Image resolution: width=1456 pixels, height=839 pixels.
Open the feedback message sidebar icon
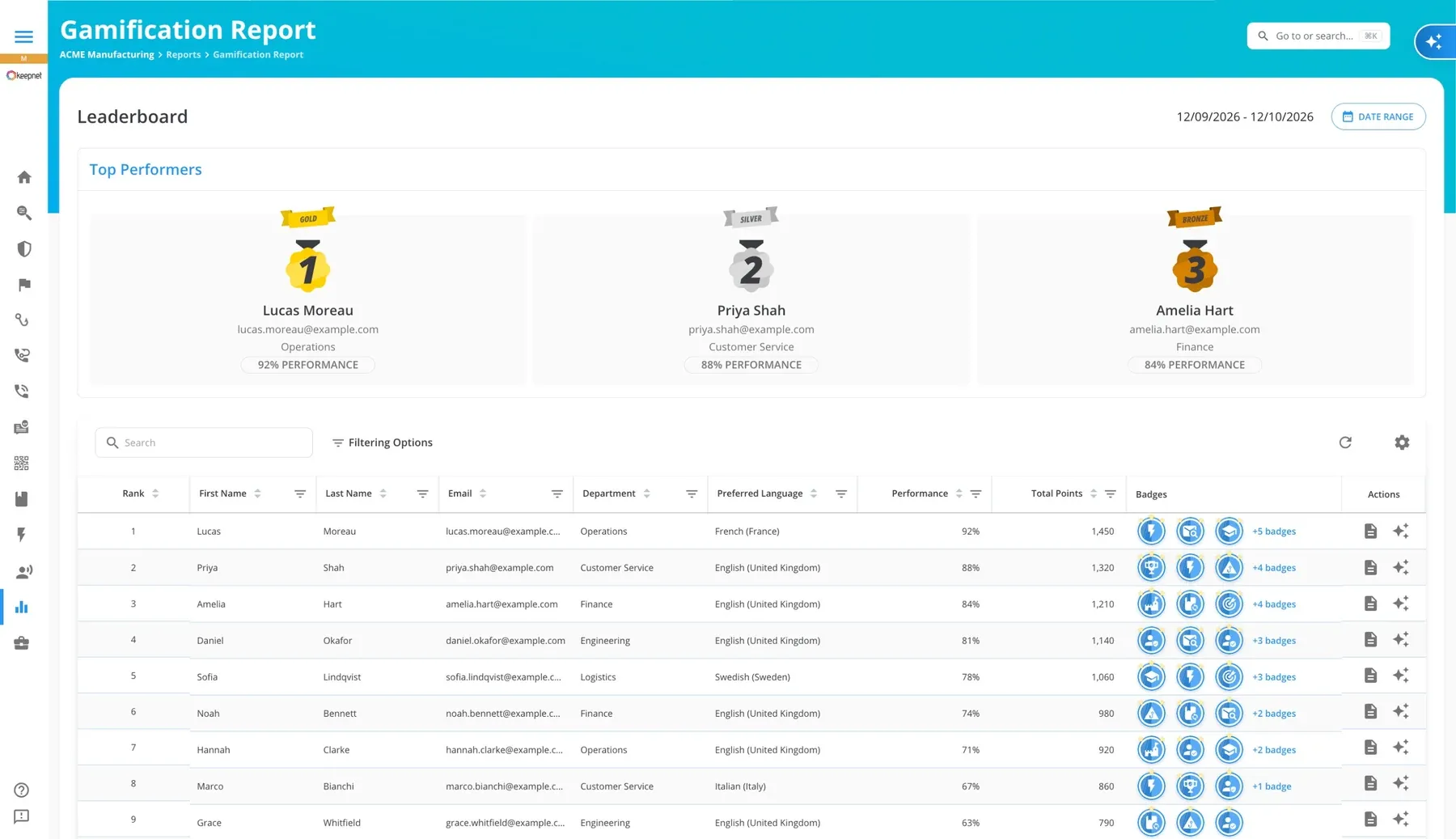[22, 816]
